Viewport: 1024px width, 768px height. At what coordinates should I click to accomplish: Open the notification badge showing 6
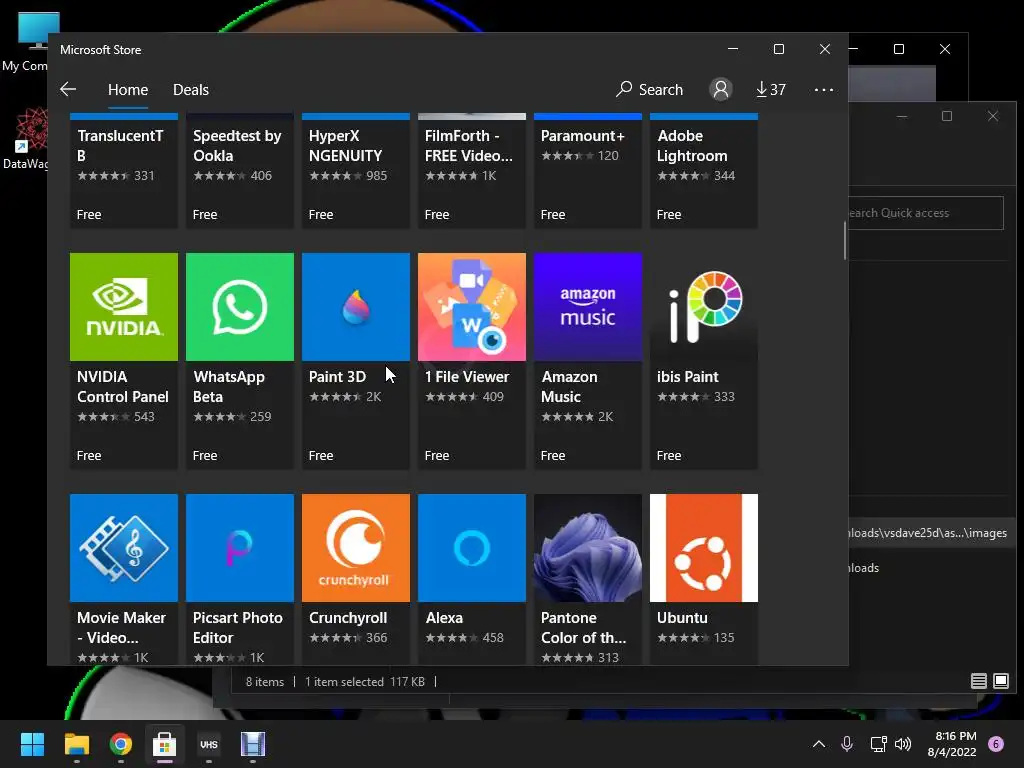[996, 744]
